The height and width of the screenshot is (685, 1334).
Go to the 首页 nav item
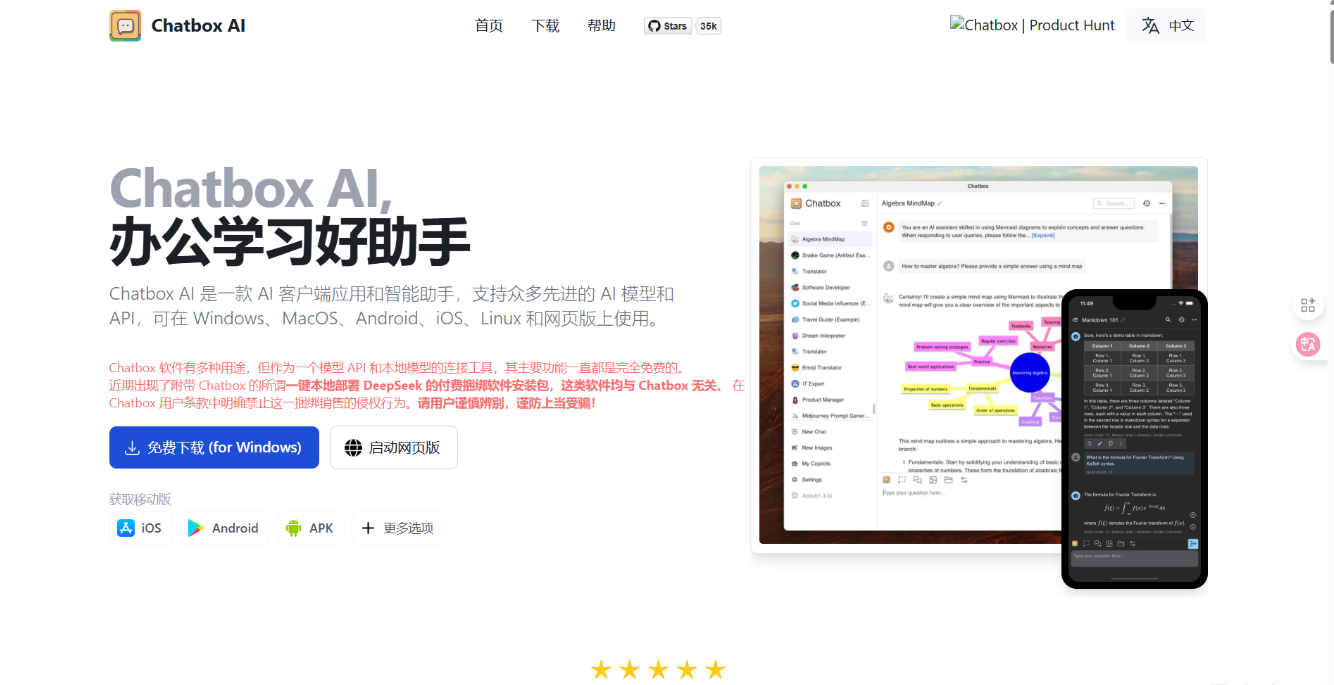tap(489, 26)
